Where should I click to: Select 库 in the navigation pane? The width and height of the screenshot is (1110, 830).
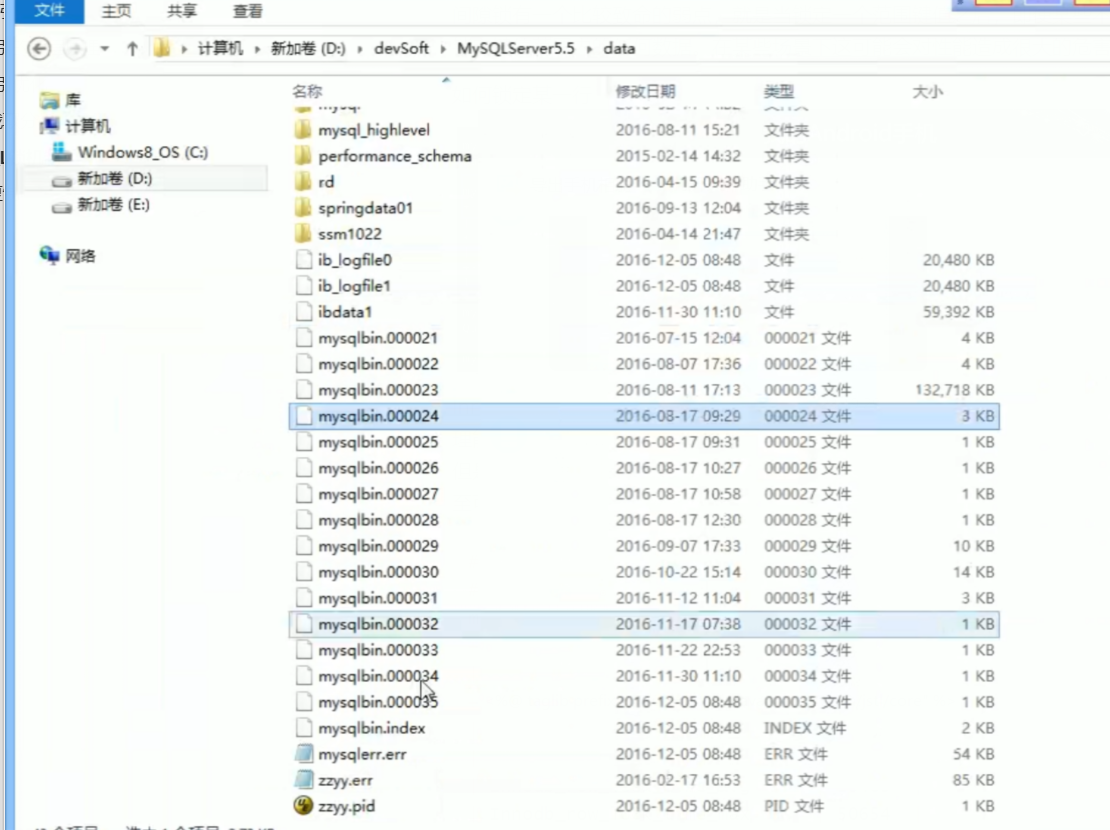[x=73, y=100]
